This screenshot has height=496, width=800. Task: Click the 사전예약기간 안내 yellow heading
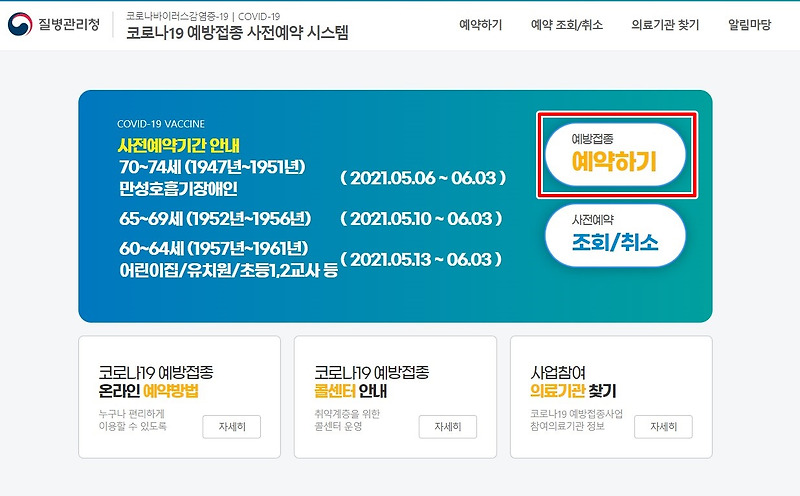179,145
